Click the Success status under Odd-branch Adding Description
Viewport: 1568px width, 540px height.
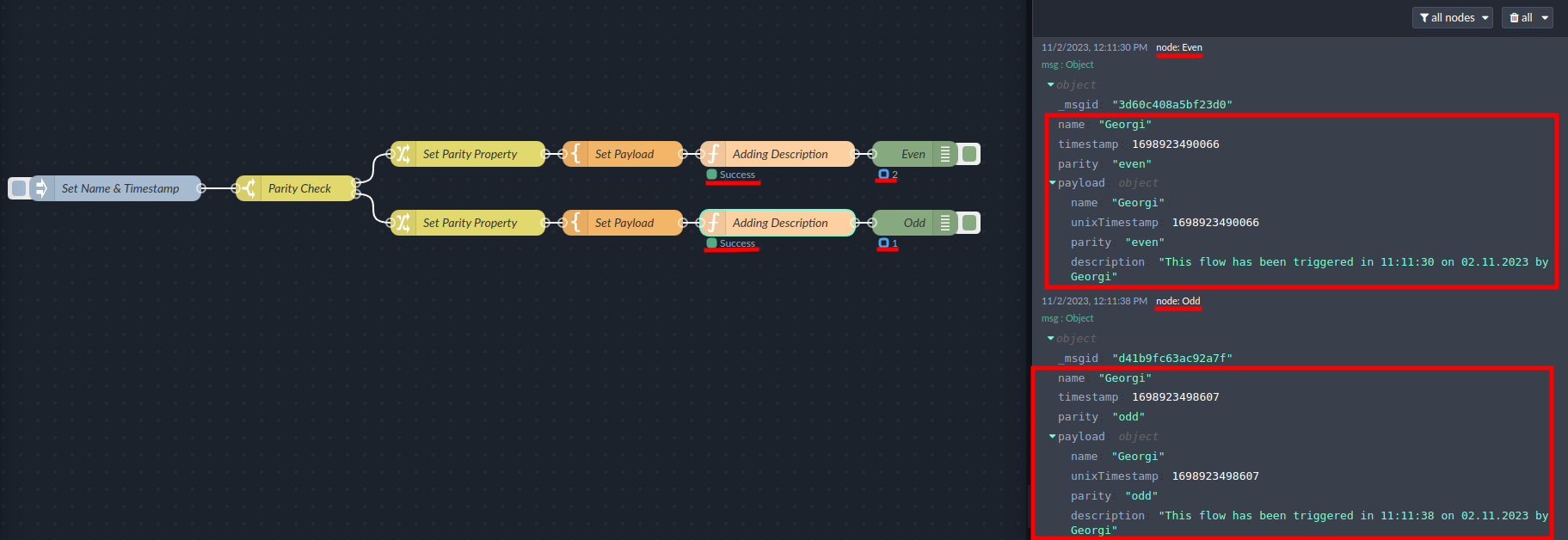tap(736, 243)
